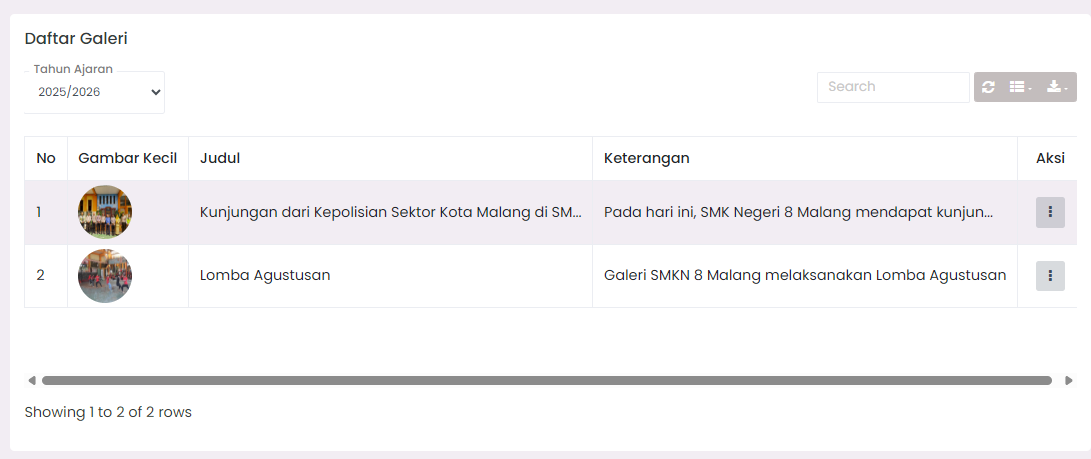Open the export data dropdown
The height and width of the screenshot is (459, 1091).
(x=1057, y=87)
